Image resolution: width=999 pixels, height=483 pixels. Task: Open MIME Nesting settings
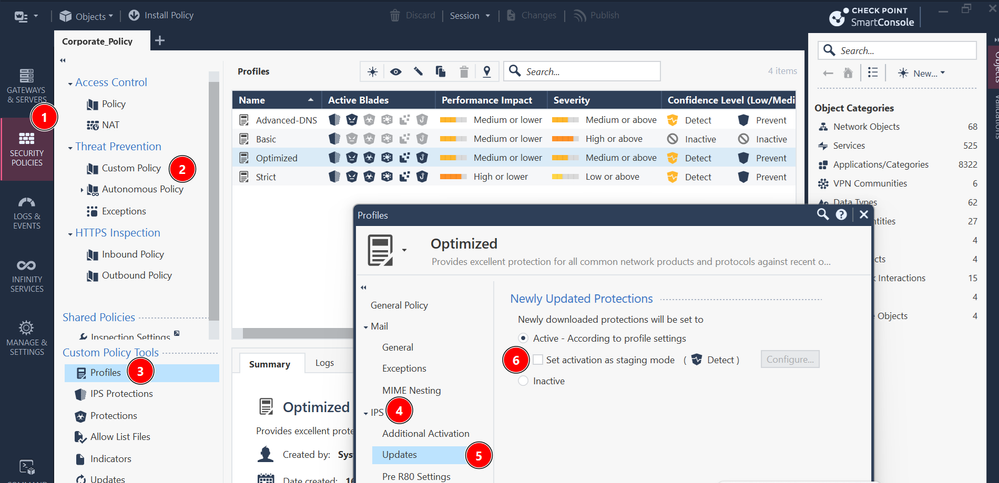pyautogui.click(x=411, y=390)
